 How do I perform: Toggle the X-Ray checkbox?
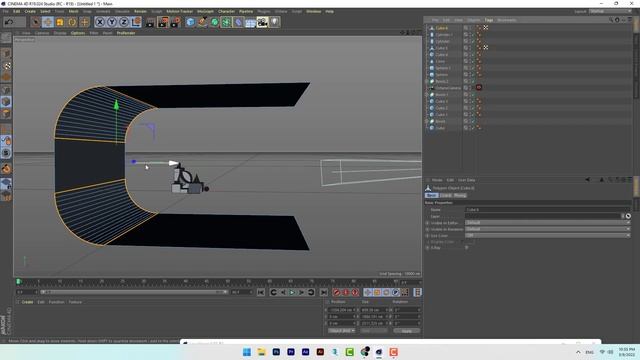click(467, 248)
